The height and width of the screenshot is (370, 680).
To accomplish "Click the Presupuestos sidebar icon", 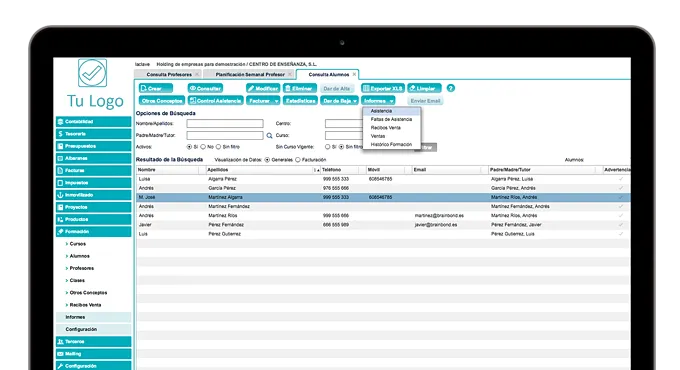I will click(x=60, y=146).
